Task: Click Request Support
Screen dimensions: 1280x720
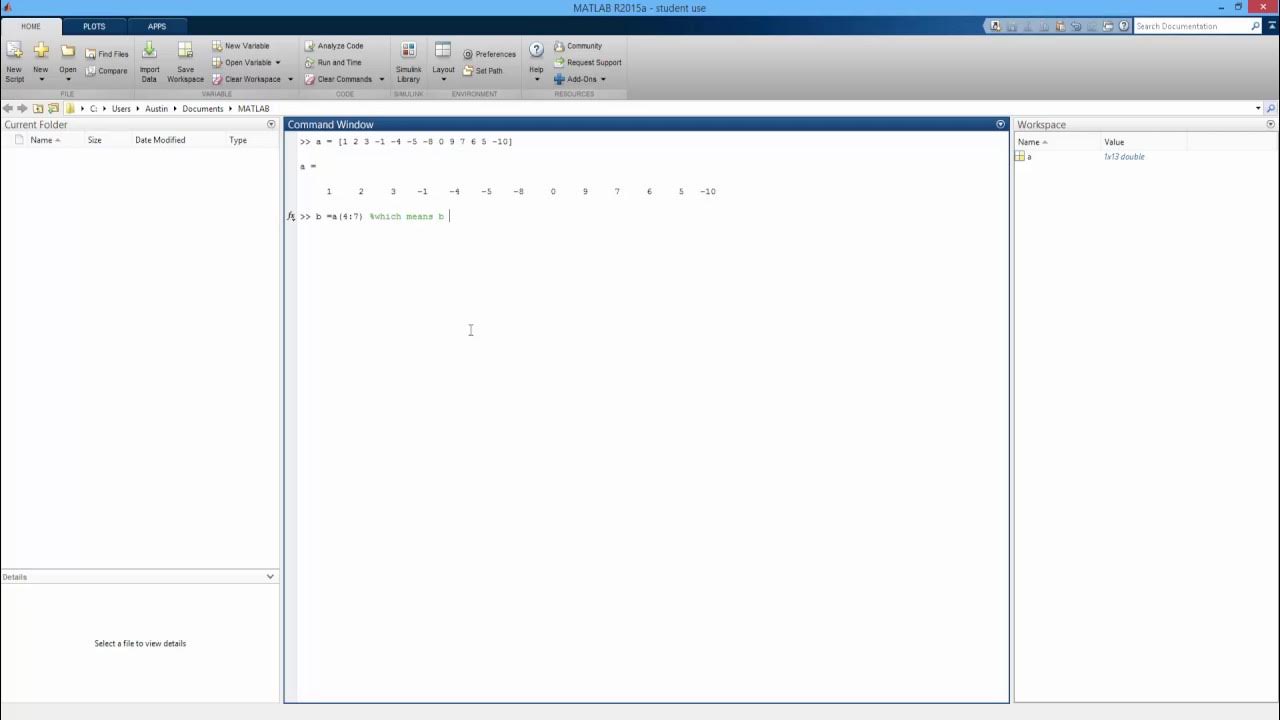Action: pyautogui.click(x=588, y=62)
